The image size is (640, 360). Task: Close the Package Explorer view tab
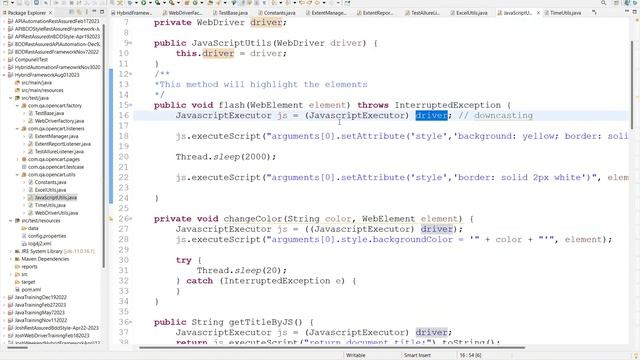(x=50, y=13)
